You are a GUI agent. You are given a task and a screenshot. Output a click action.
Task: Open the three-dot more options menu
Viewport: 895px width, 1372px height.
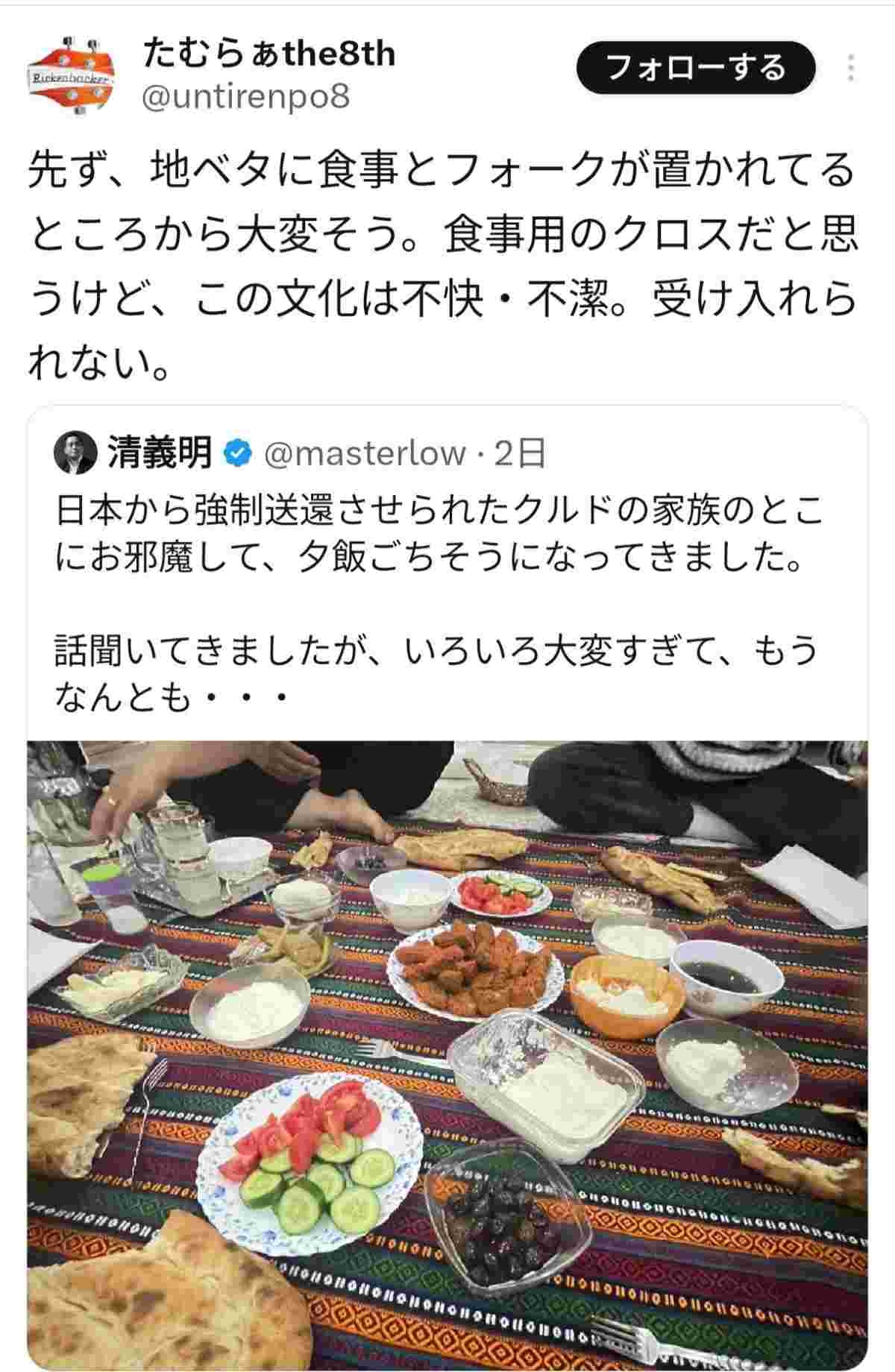[x=851, y=67]
